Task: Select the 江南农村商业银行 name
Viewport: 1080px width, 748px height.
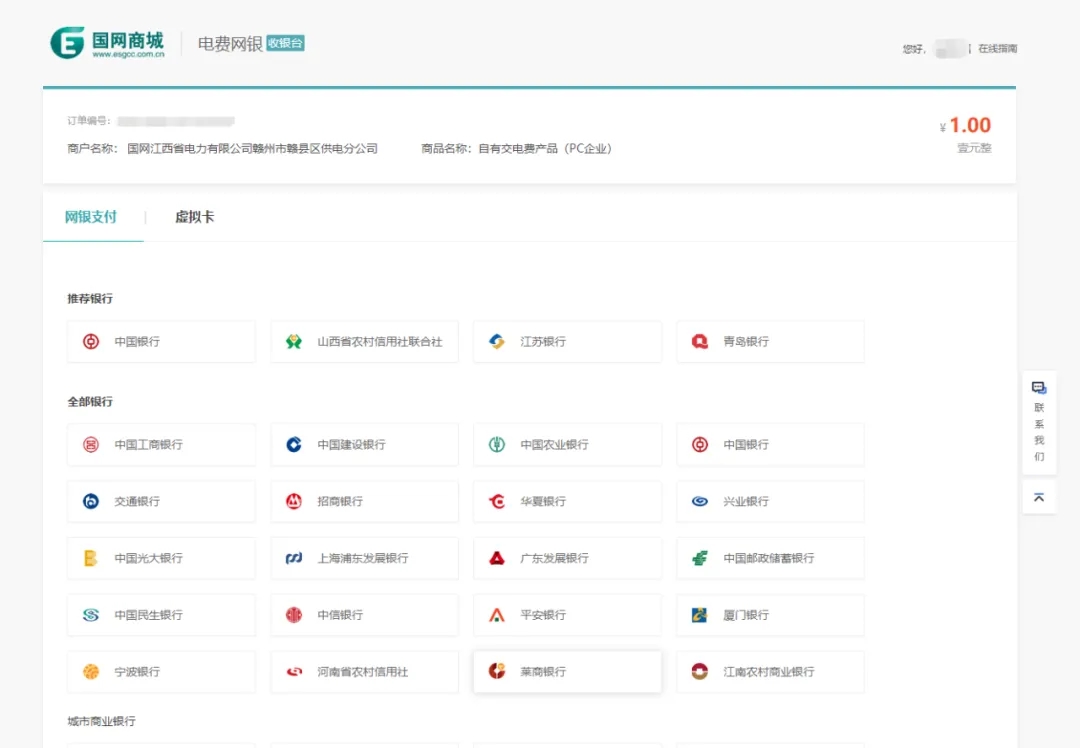Action: pos(769,672)
